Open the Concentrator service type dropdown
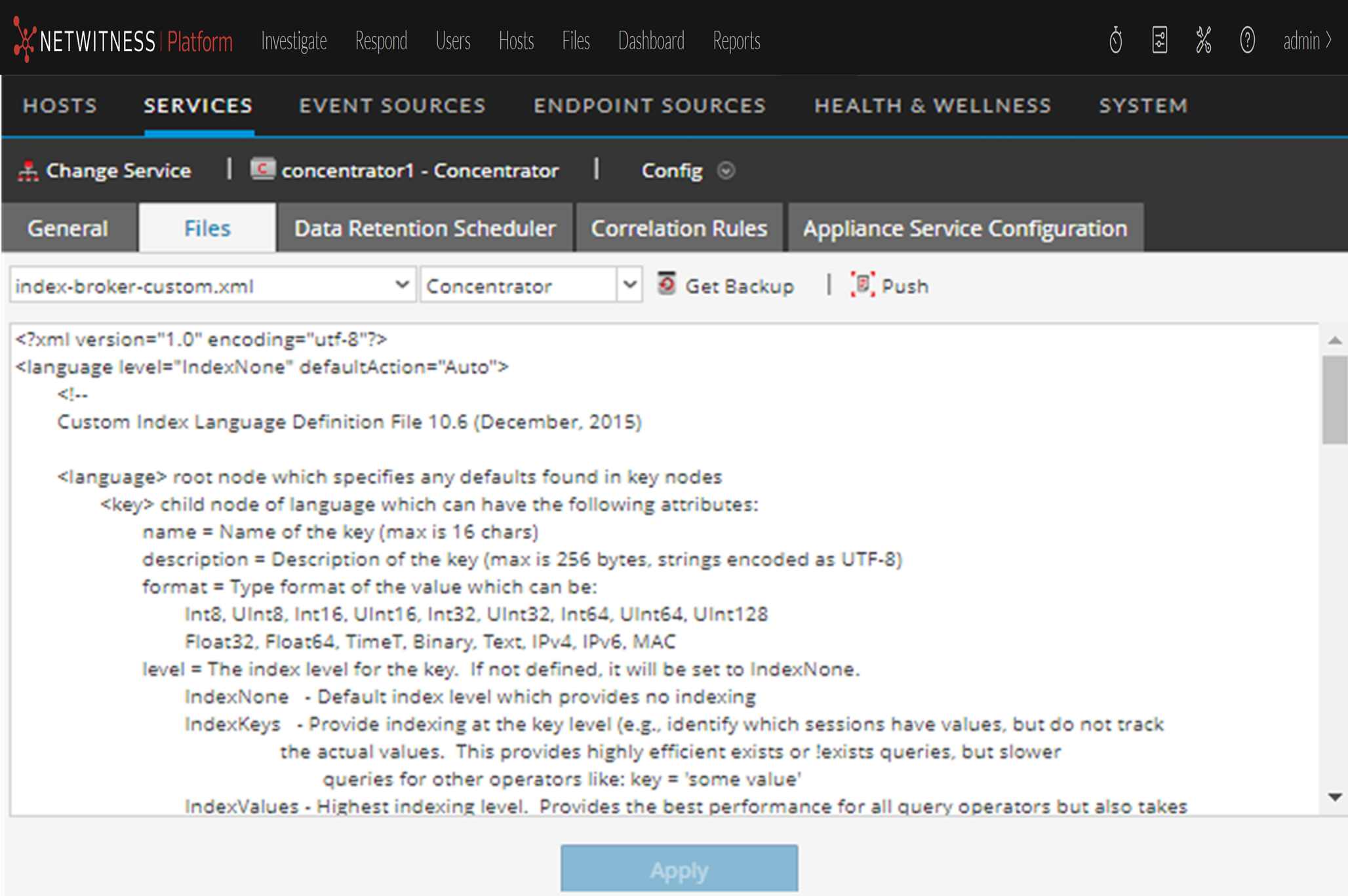The height and width of the screenshot is (896, 1348). [629, 285]
